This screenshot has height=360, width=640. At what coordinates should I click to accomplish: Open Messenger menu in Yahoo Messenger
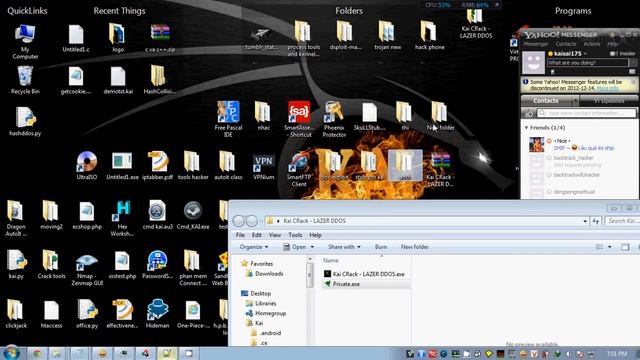pyautogui.click(x=535, y=44)
